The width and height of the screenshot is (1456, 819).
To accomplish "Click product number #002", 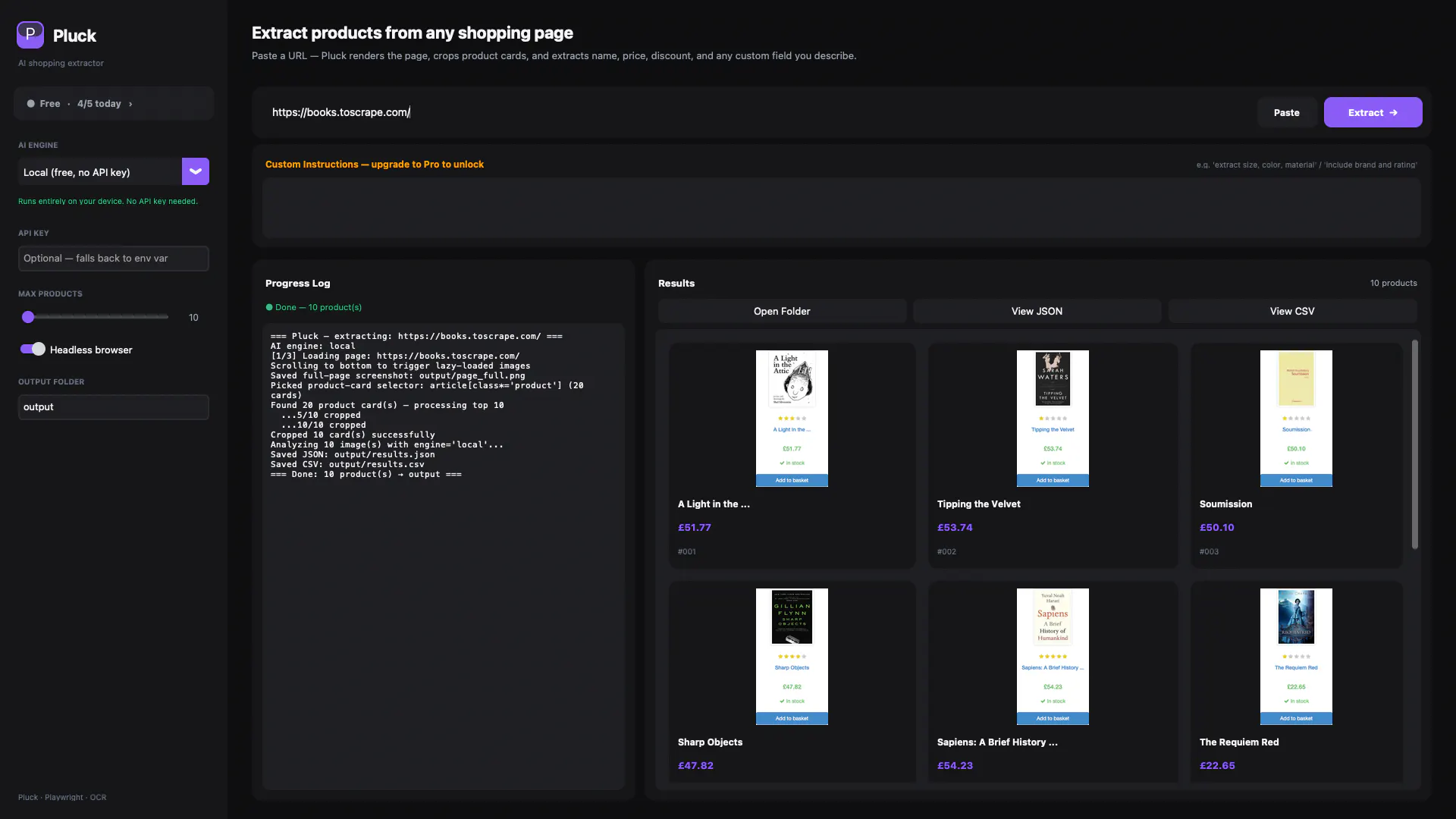I will (946, 551).
